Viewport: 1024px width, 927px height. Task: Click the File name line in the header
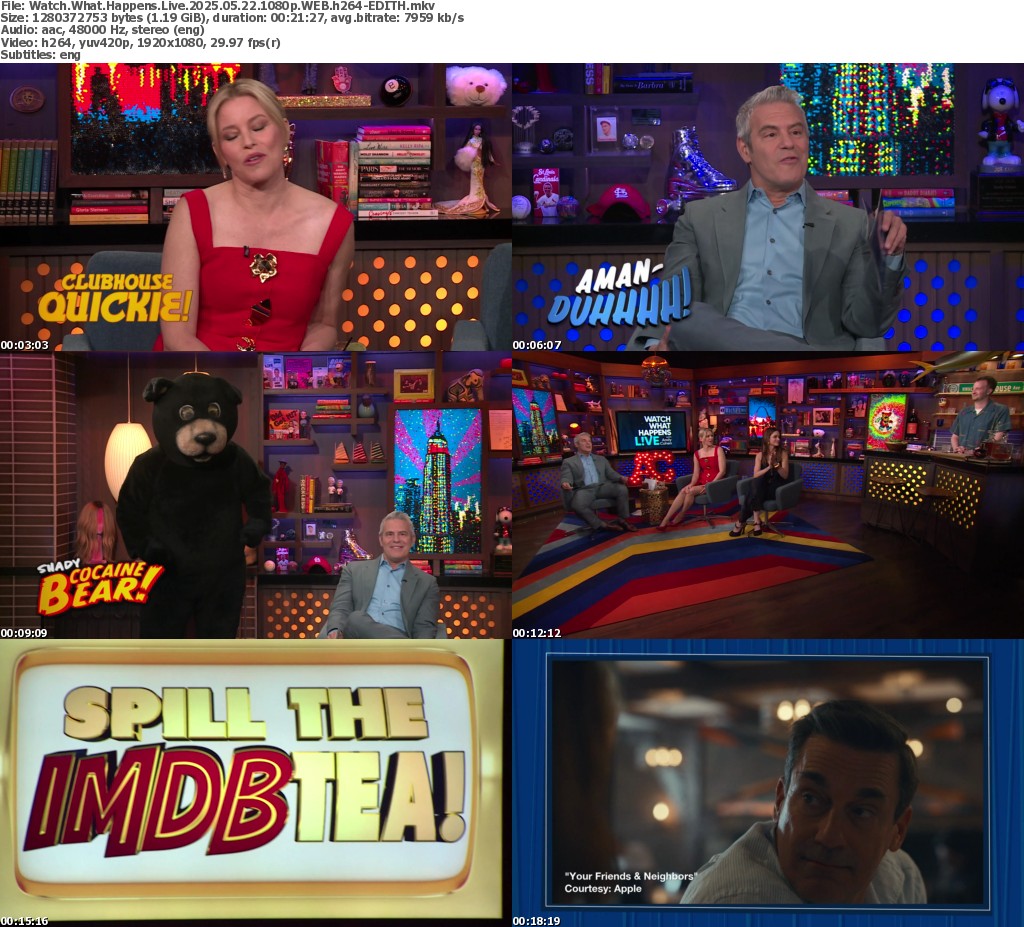(x=217, y=6)
